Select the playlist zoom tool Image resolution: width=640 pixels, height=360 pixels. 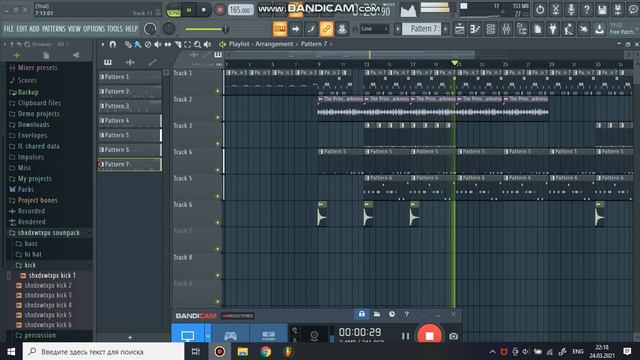point(197,44)
